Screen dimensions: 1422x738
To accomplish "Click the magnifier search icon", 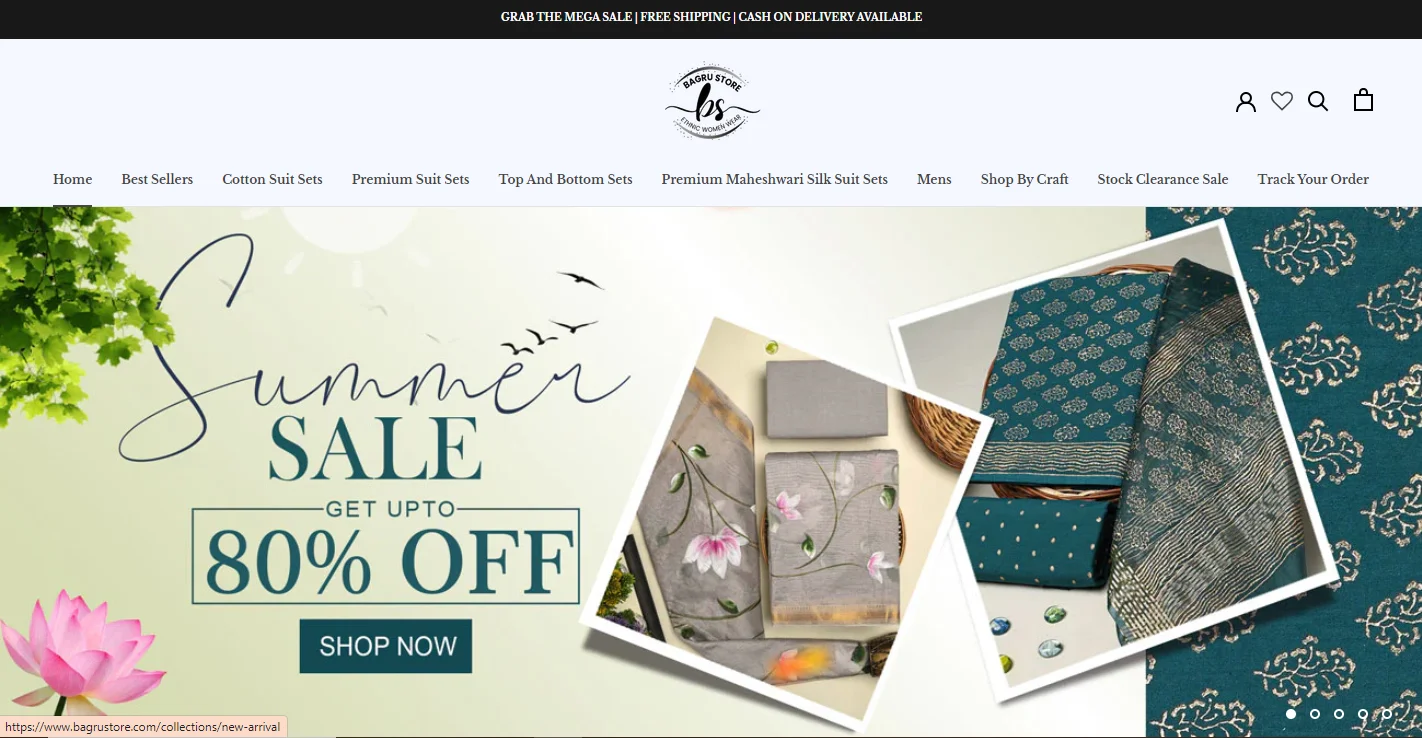I will coord(1318,101).
